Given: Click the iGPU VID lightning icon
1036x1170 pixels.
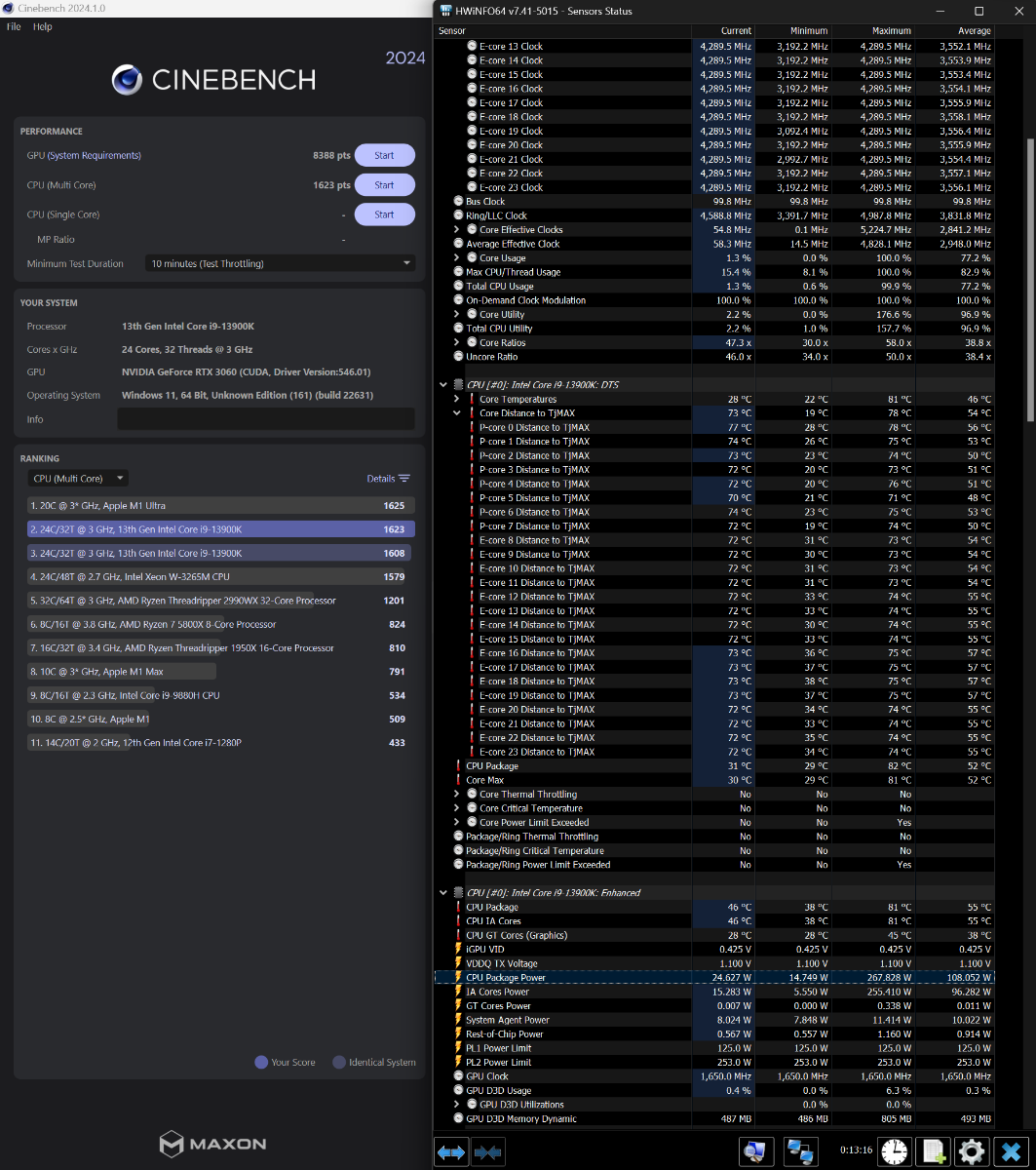Looking at the screenshot, I should coord(458,950).
